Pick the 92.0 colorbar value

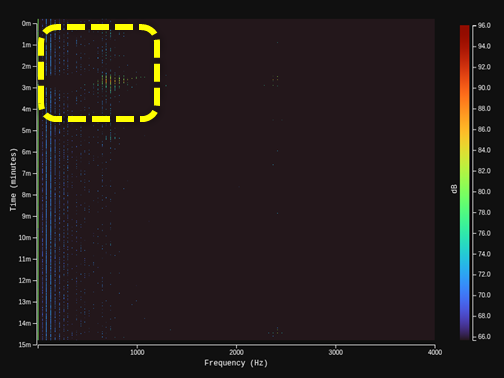tap(484, 67)
